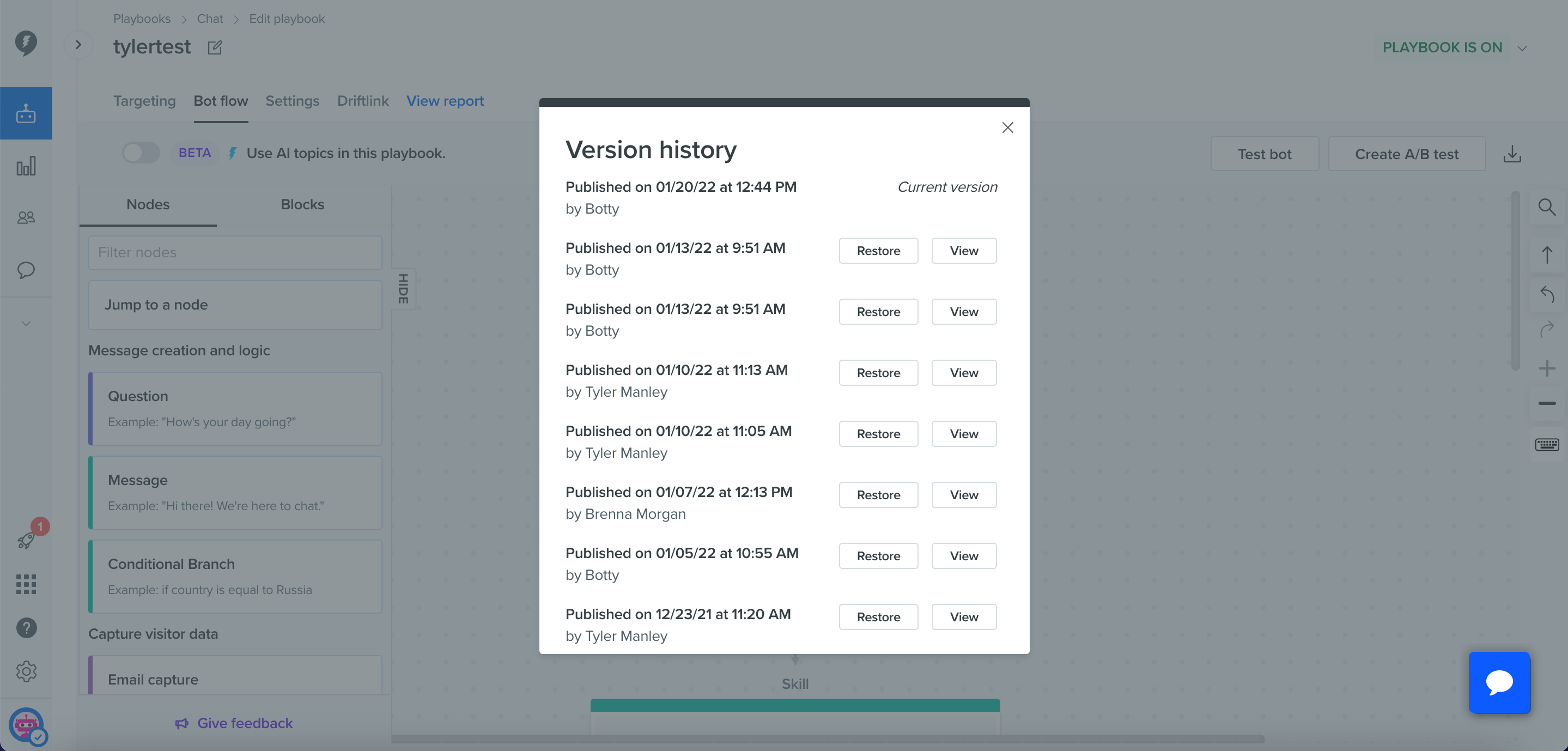Select the Nodes tab
The width and height of the screenshot is (1568, 751).
pyautogui.click(x=148, y=205)
